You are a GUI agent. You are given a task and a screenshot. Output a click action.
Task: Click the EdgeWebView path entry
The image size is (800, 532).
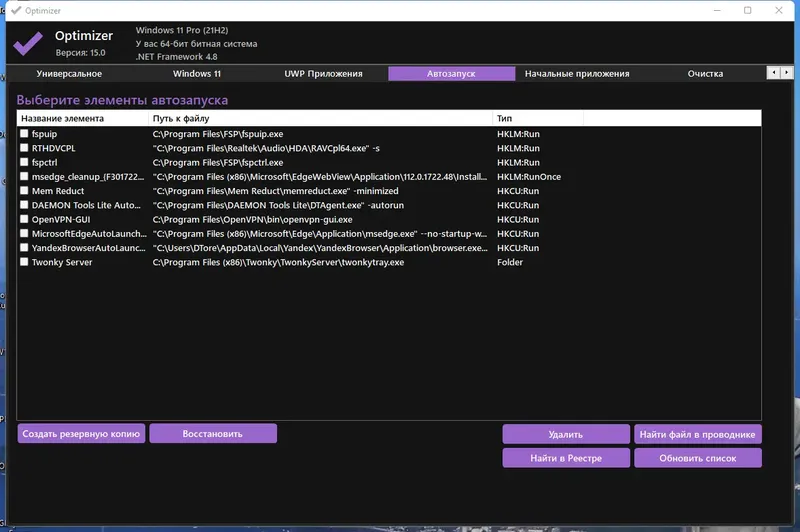point(320,176)
